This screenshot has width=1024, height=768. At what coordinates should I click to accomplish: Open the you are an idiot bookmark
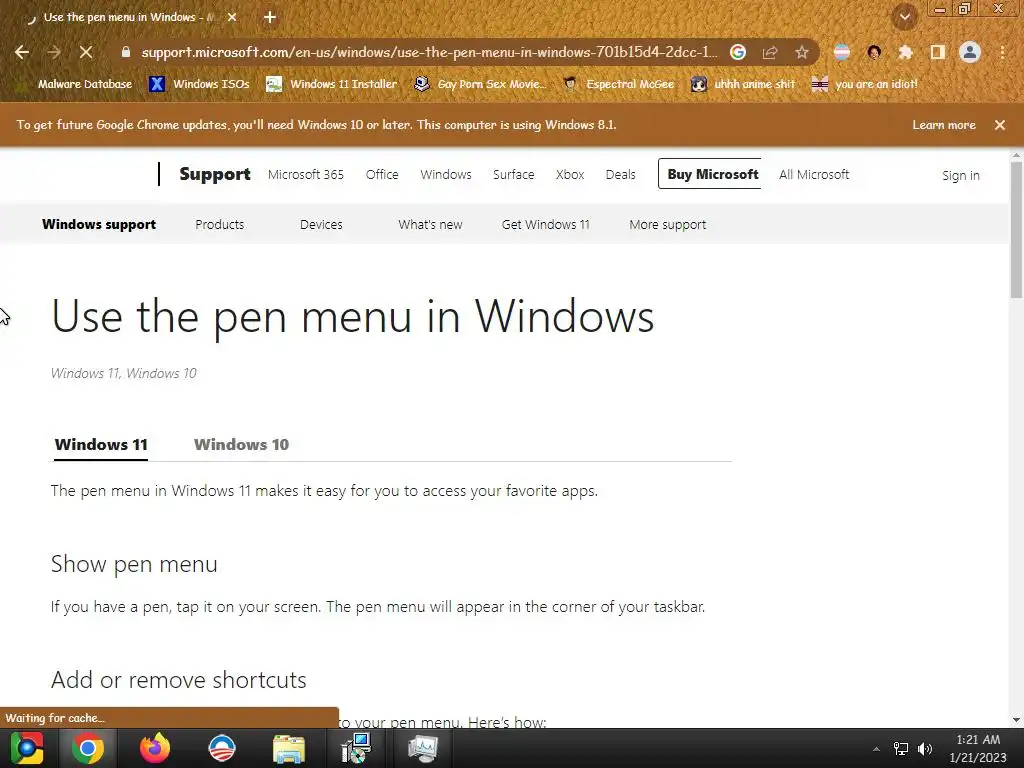tap(865, 84)
